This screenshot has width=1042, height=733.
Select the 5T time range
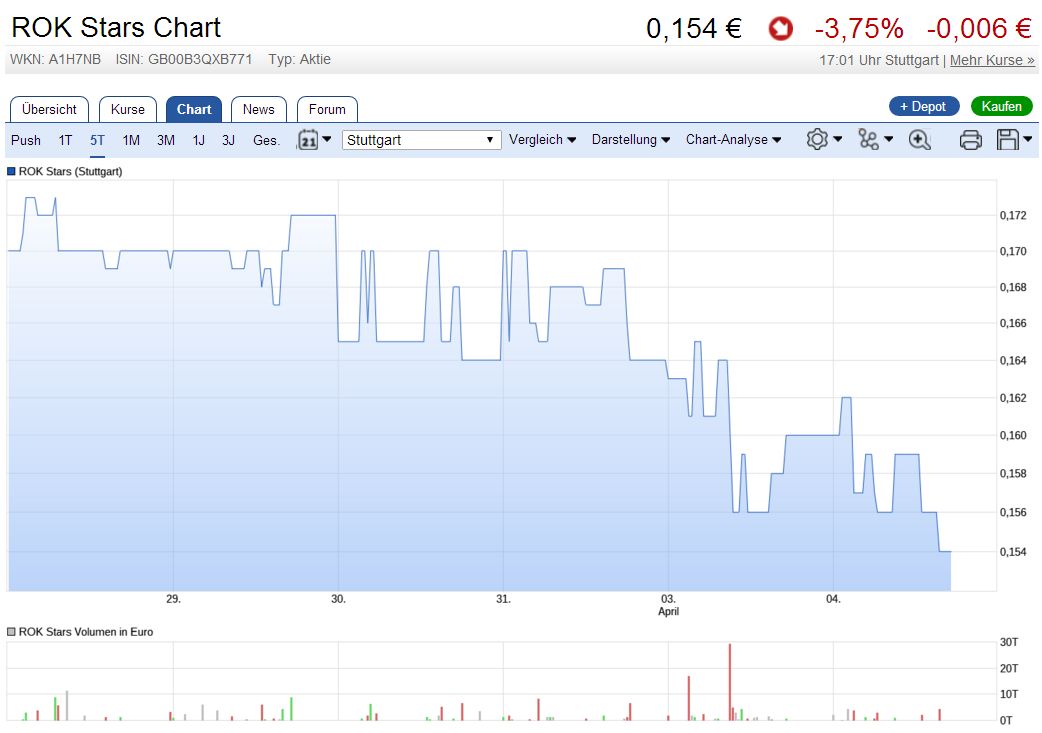pyautogui.click(x=97, y=140)
